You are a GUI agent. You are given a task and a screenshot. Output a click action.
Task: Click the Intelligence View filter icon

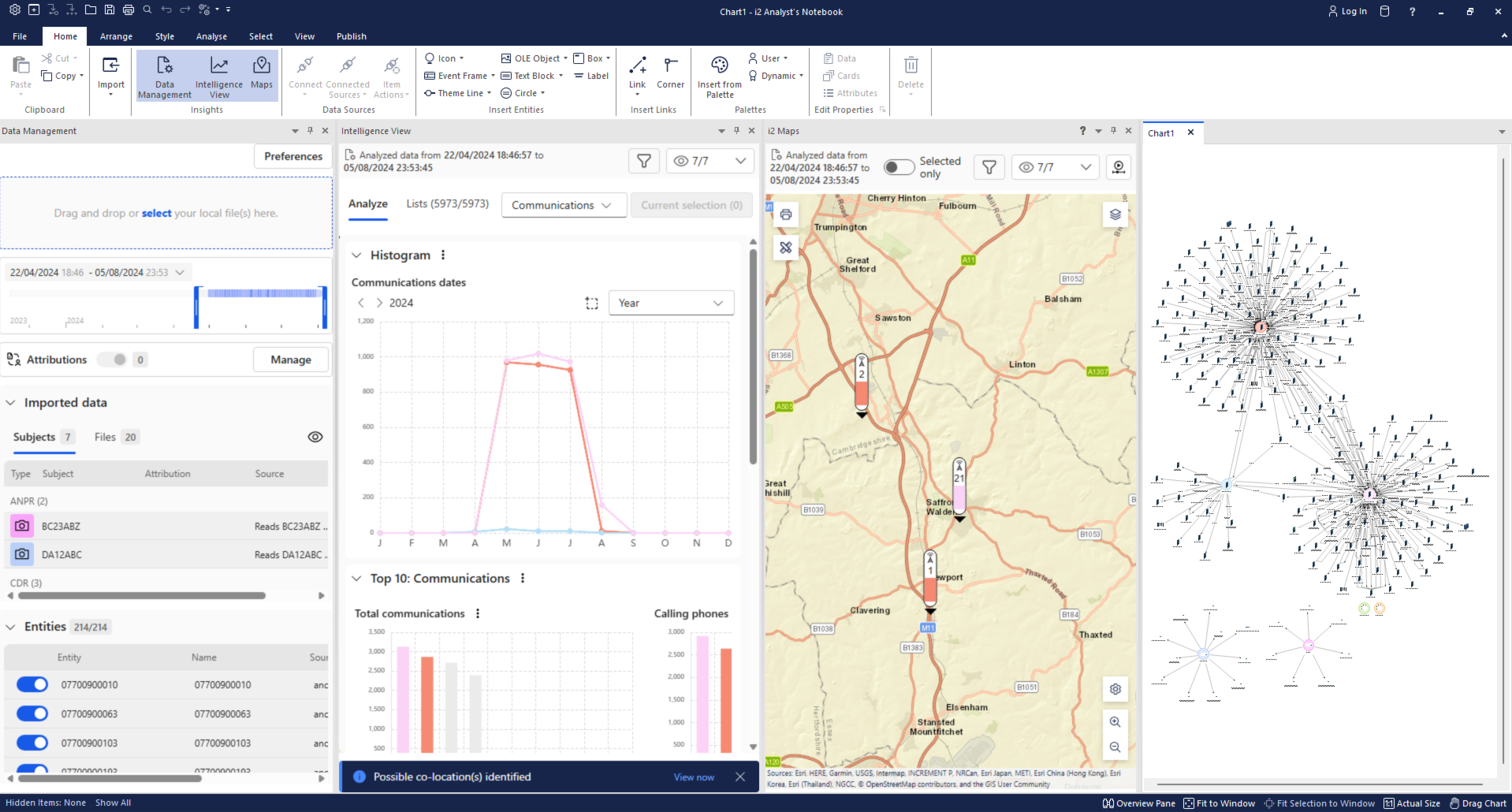pyautogui.click(x=644, y=161)
